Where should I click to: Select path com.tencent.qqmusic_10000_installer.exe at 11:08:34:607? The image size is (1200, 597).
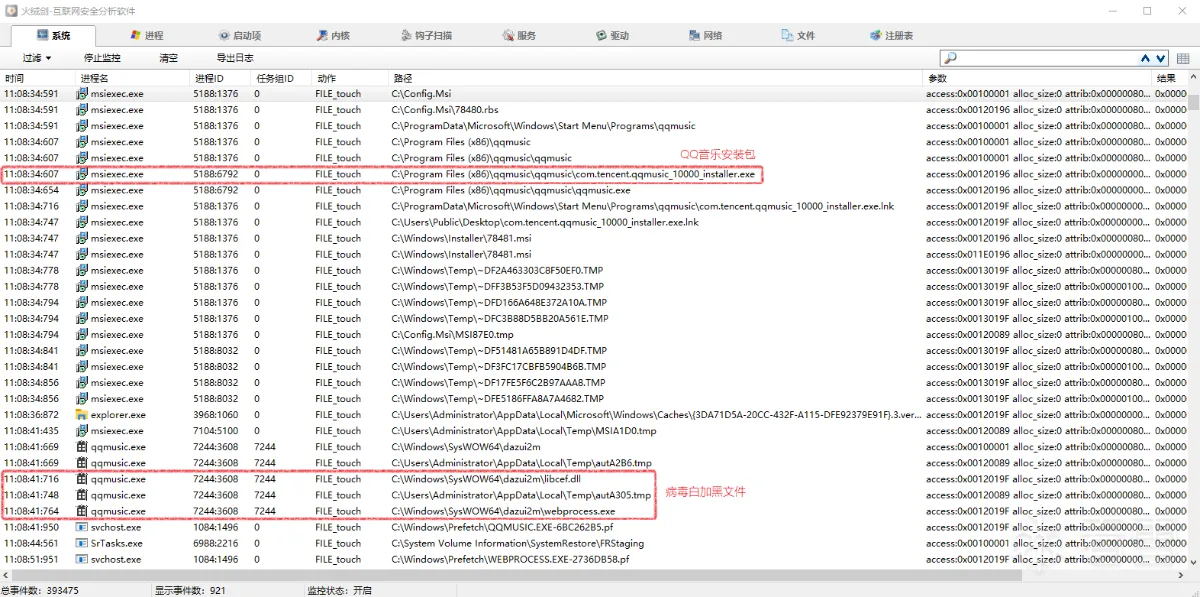[573, 174]
